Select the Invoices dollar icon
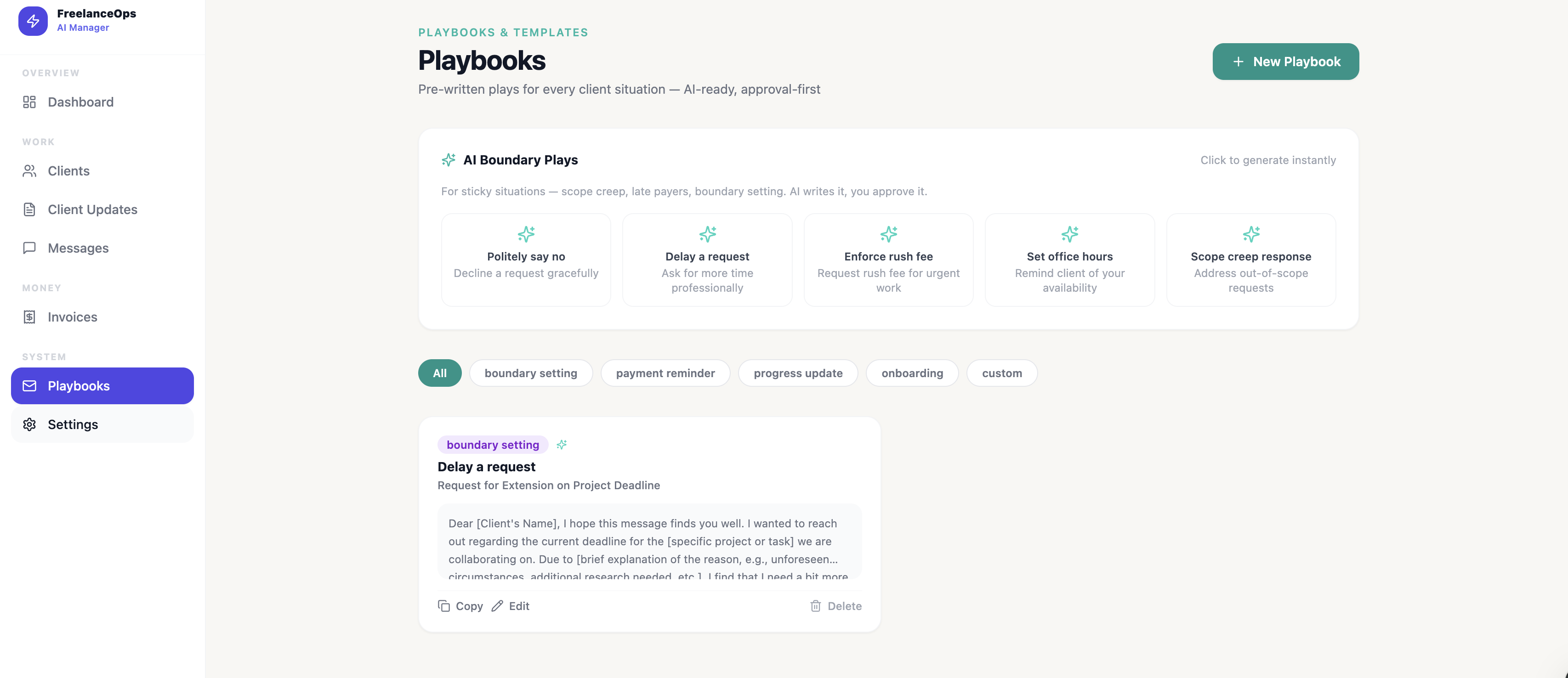 point(29,316)
